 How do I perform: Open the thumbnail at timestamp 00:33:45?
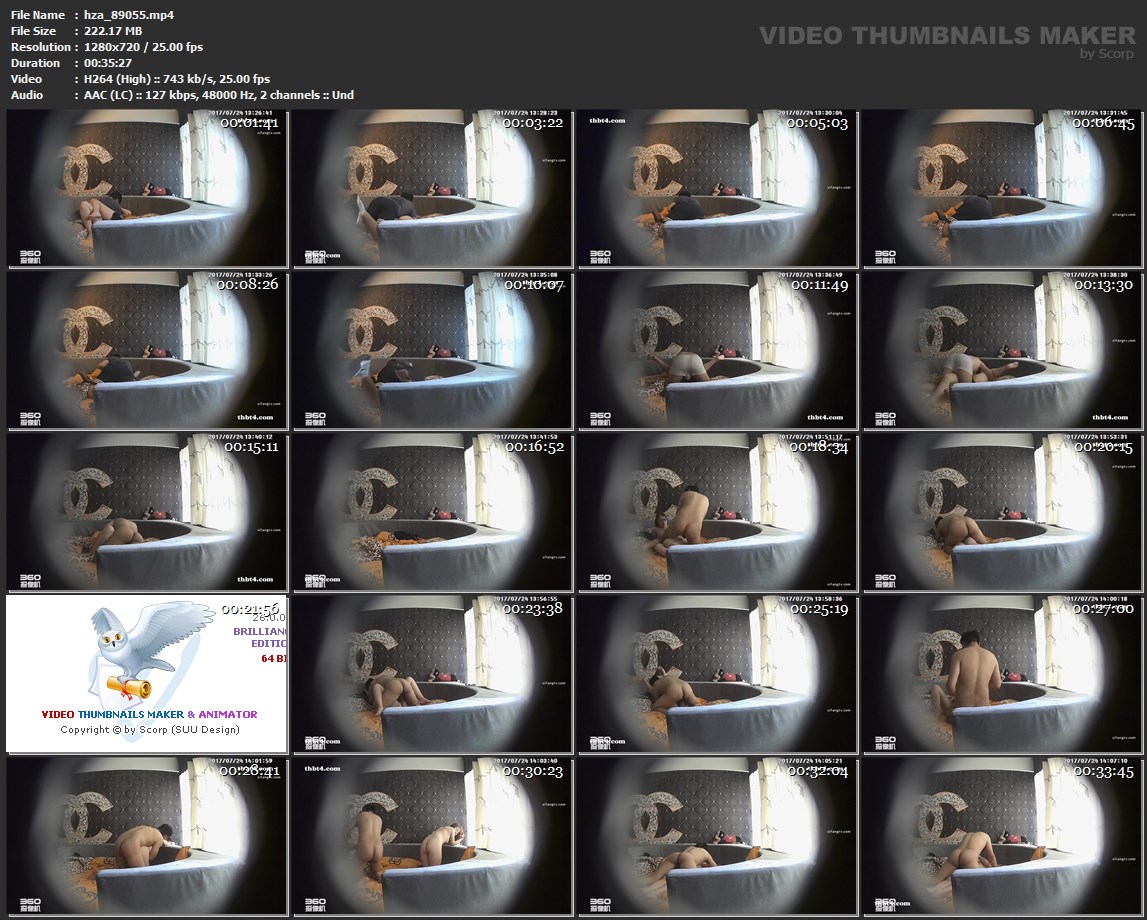click(x=1003, y=836)
